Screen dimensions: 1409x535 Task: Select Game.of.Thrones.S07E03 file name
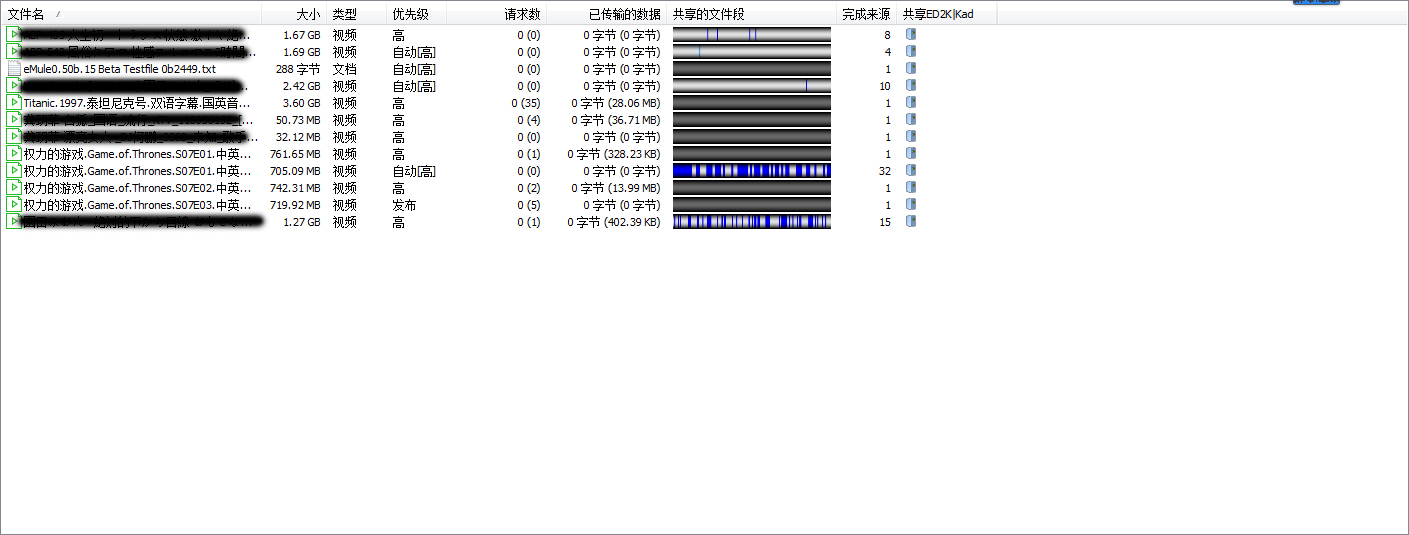pos(137,205)
